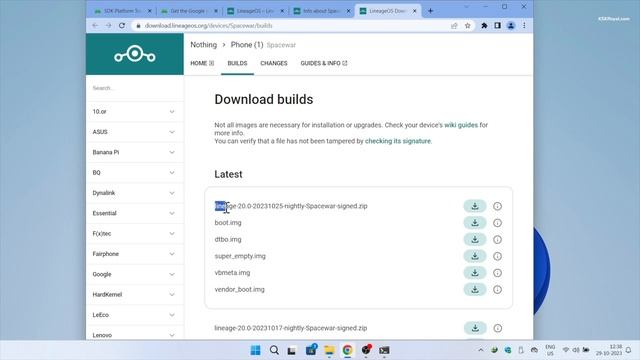Show info for vendor_boot.img
640x360 pixels.
point(497,289)
